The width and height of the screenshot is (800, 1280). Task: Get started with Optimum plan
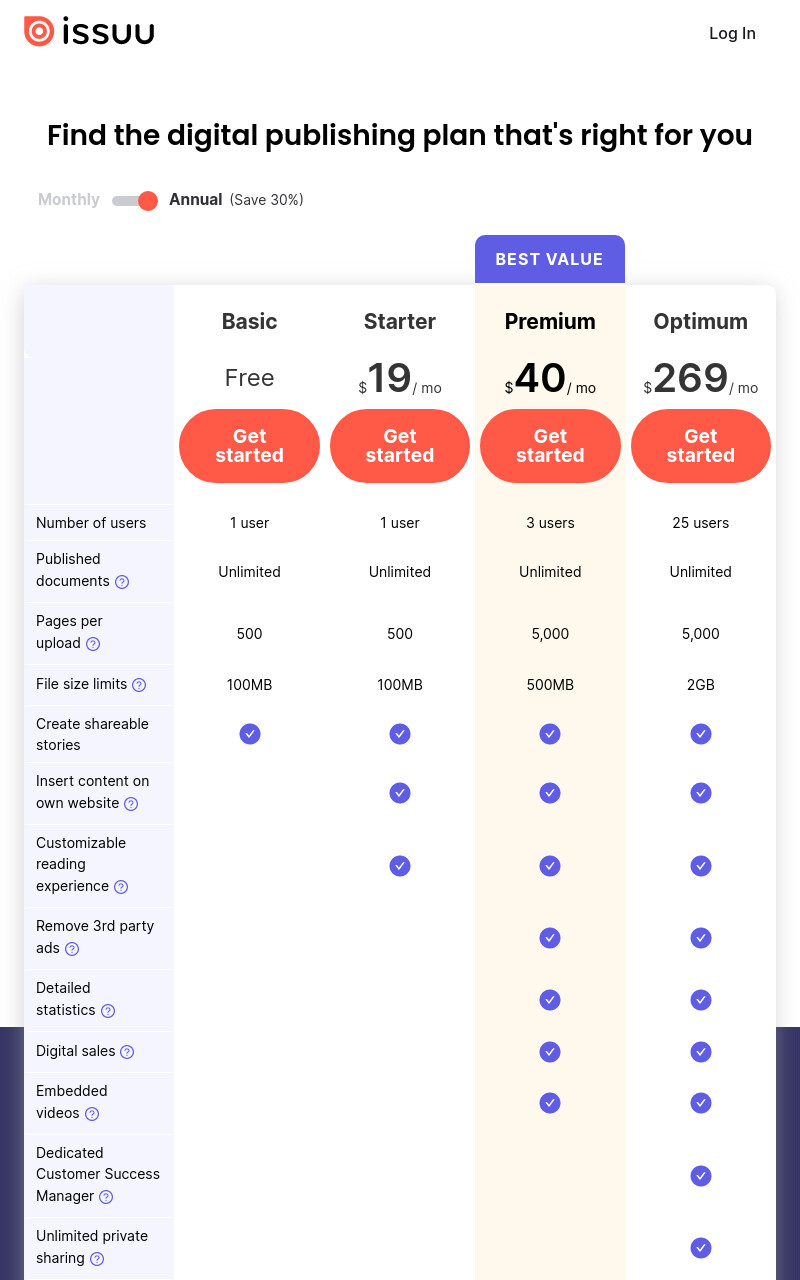[x=701, y=446]
